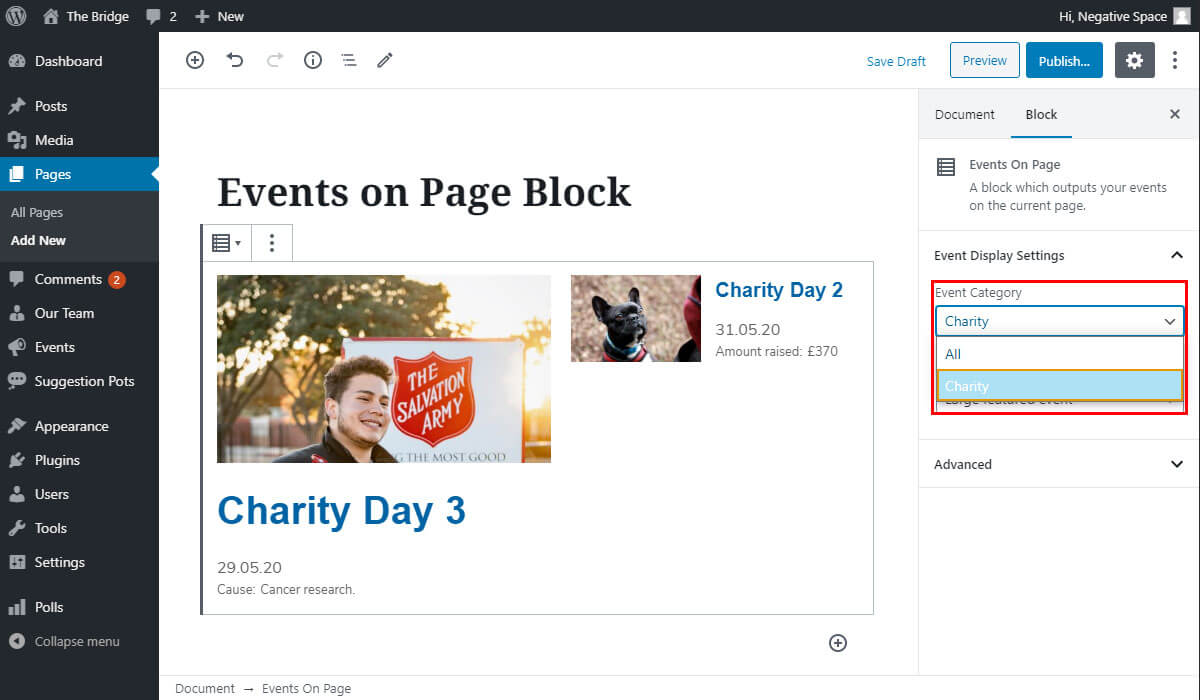
Task: Click the Publish button
Action: point(1064,60)
